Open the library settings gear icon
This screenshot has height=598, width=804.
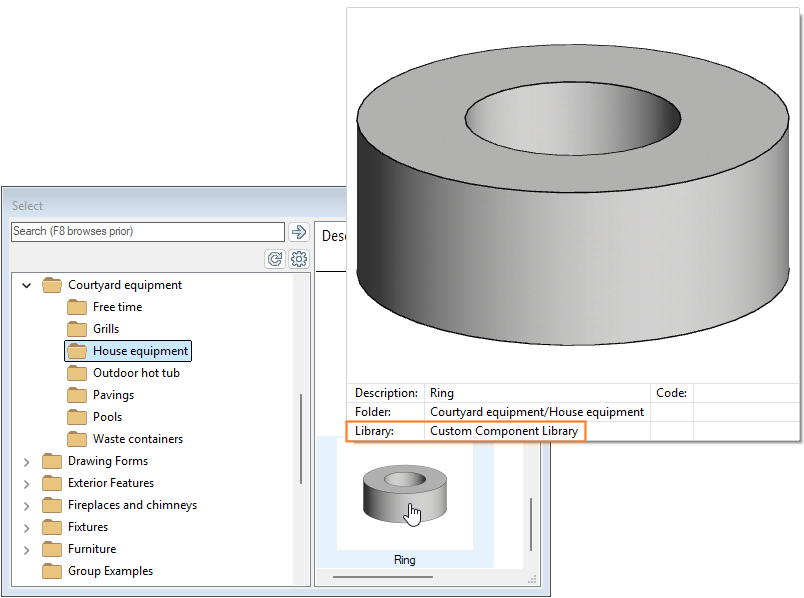[x=298, y=259]
